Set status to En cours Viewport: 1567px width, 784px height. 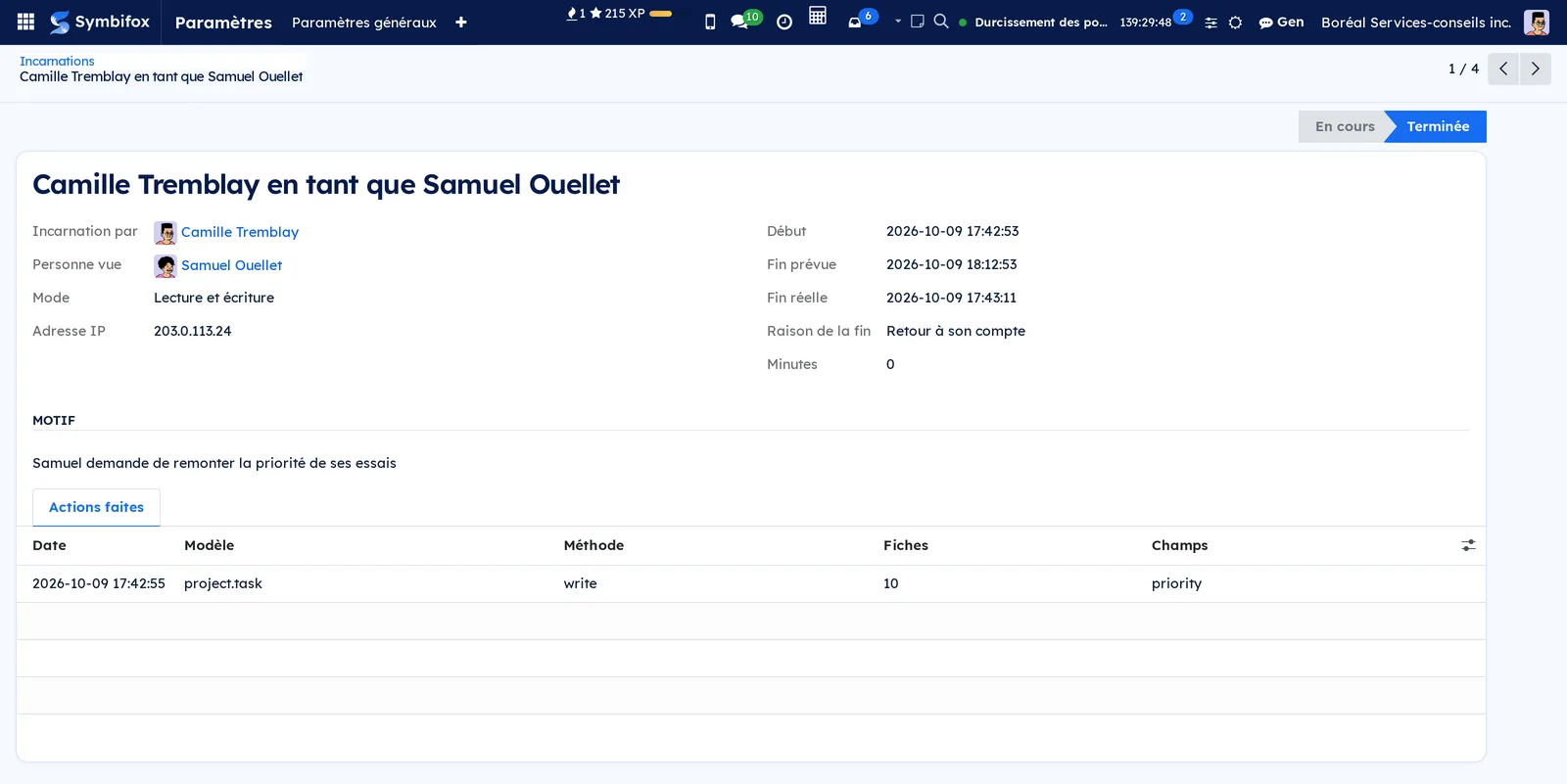(x=1344, y=126)
